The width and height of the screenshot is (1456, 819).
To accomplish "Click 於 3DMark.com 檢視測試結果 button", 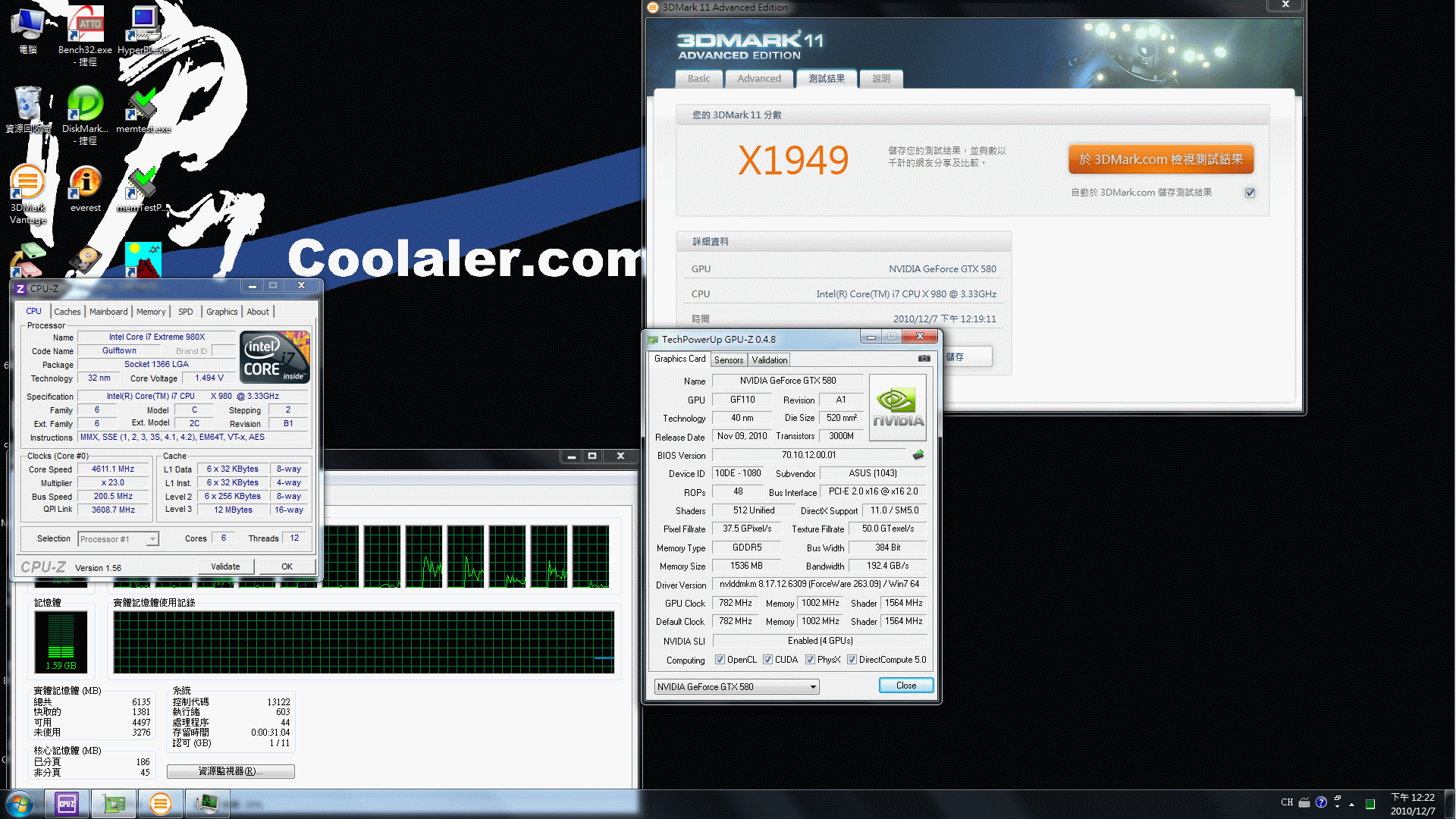I will coord(1159,158).
